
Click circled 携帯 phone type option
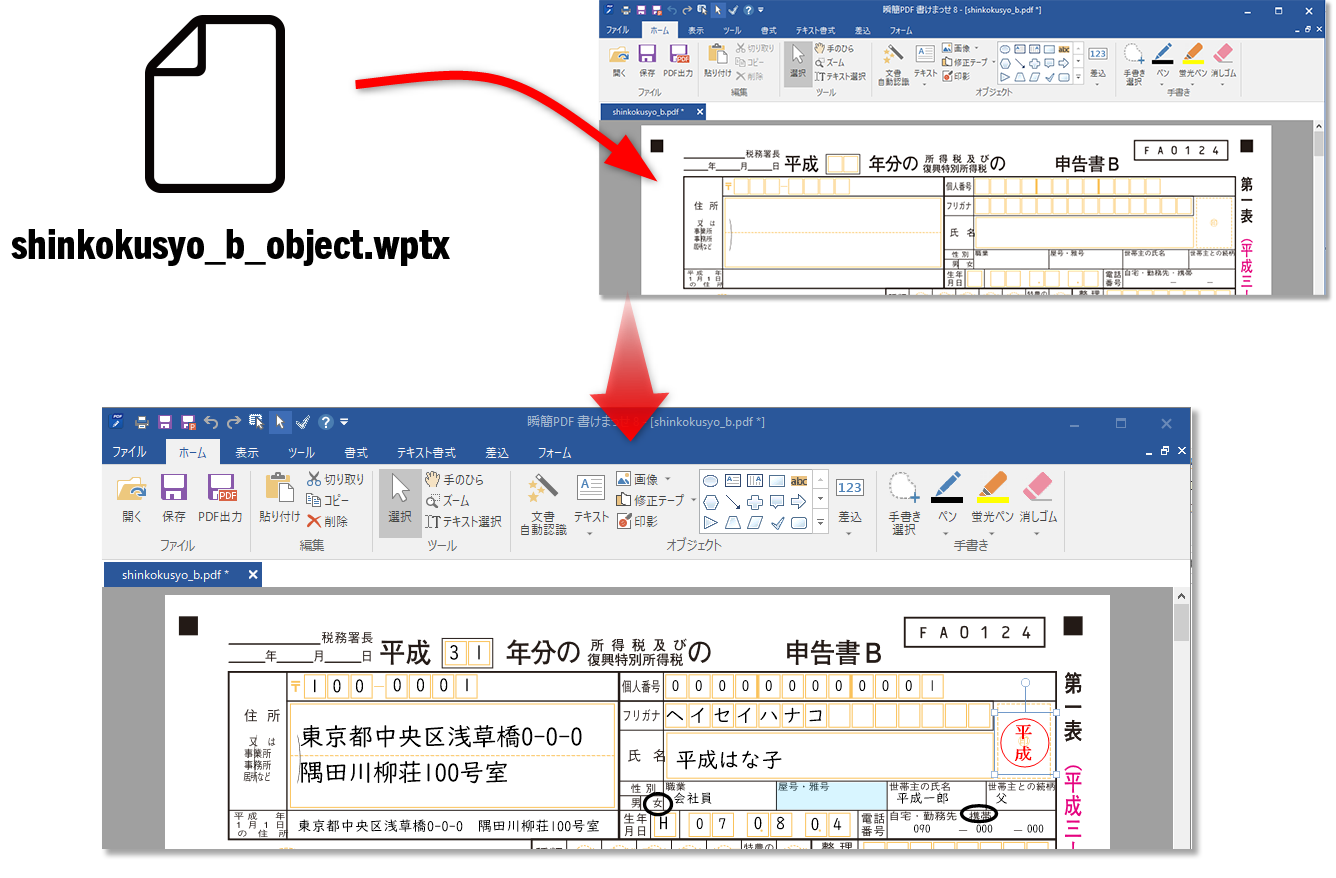point(979,815)
